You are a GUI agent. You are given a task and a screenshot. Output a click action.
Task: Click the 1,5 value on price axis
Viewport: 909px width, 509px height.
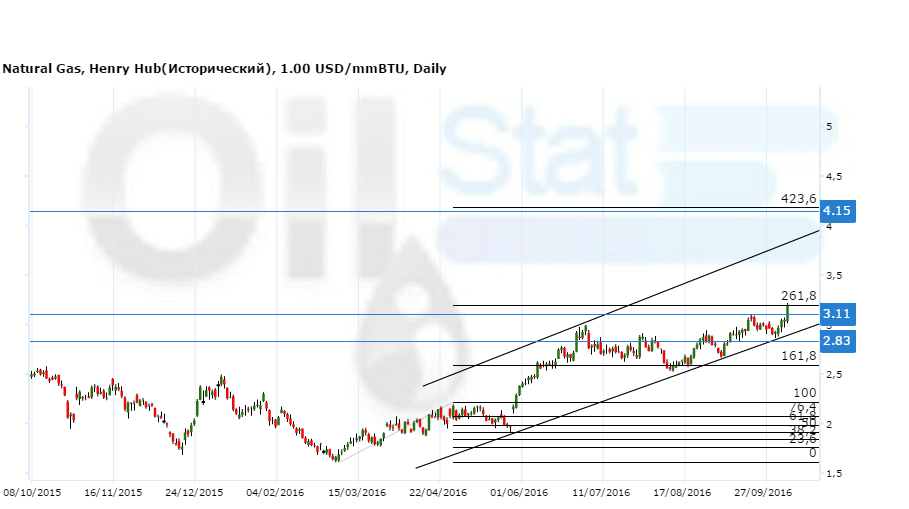coord(833,473)
